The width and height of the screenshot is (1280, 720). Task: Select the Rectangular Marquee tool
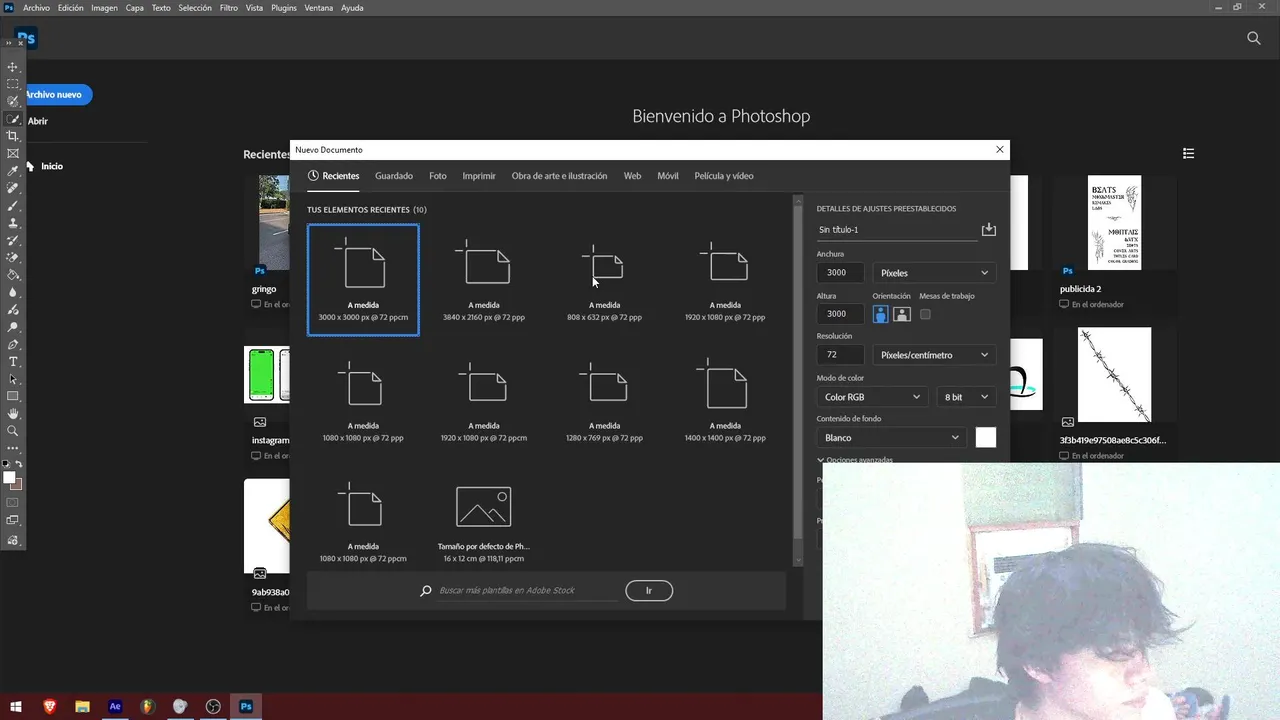click(x=13, y=84)
